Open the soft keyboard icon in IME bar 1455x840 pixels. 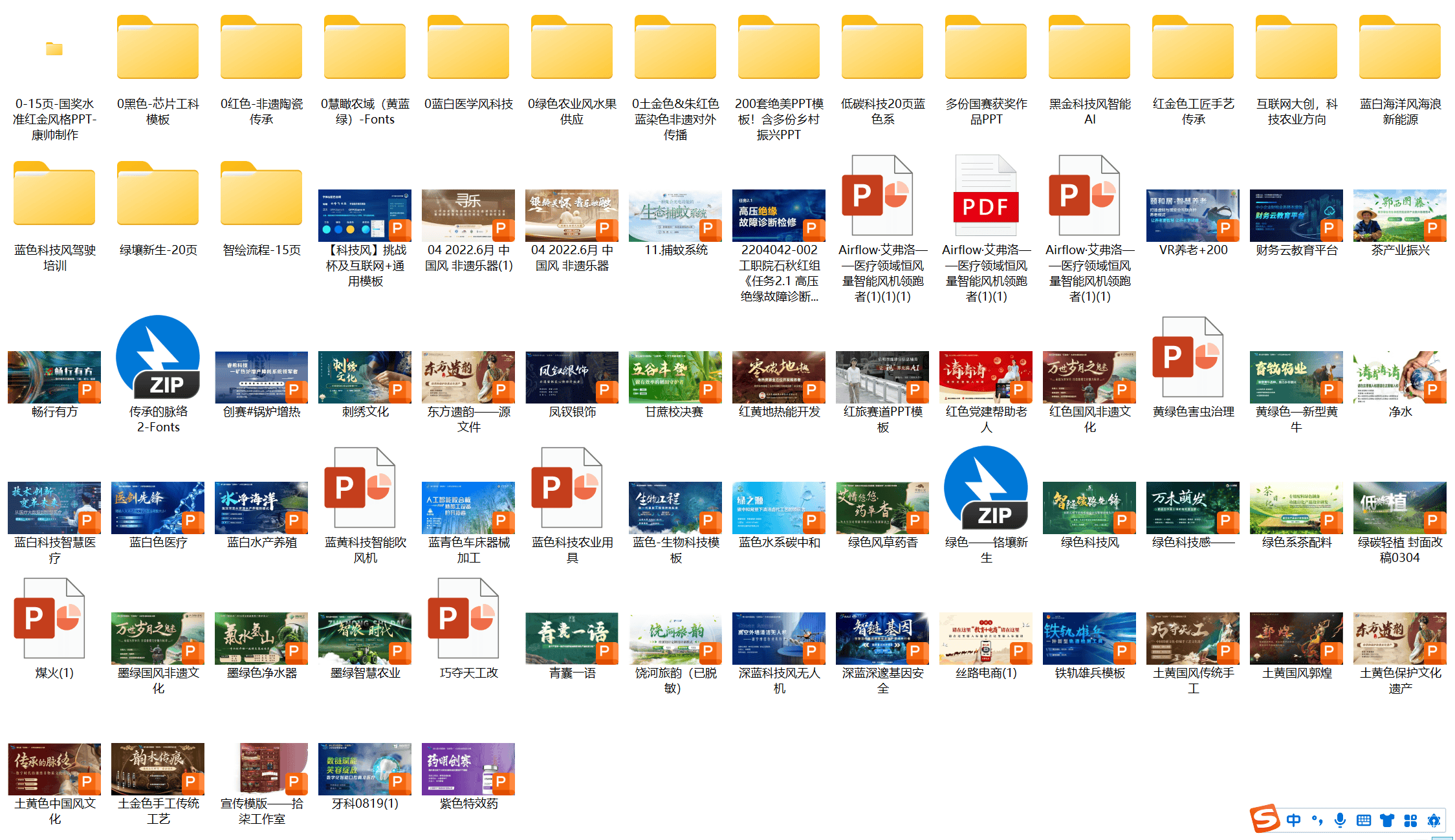pos(1364,821)
